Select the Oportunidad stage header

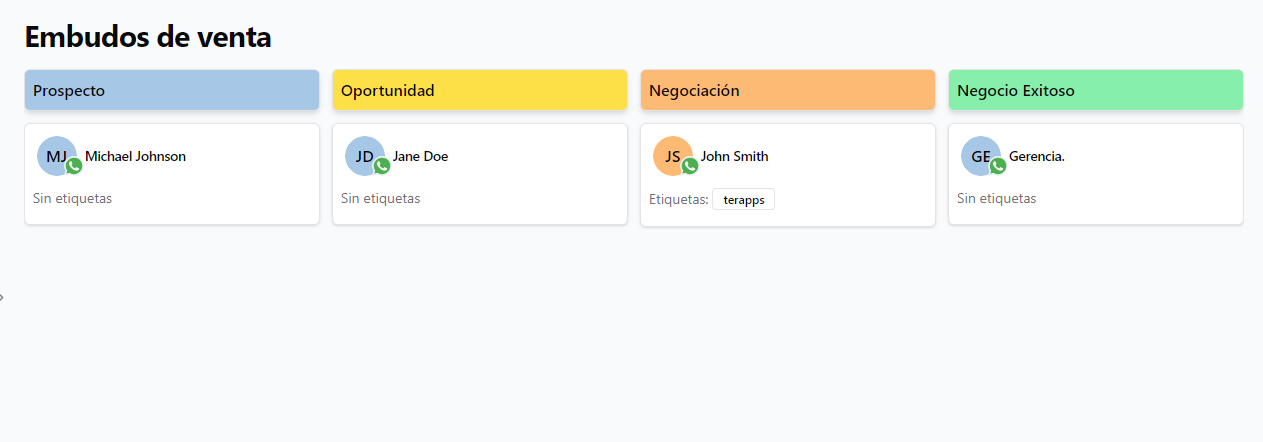click(x=480, y=90)
